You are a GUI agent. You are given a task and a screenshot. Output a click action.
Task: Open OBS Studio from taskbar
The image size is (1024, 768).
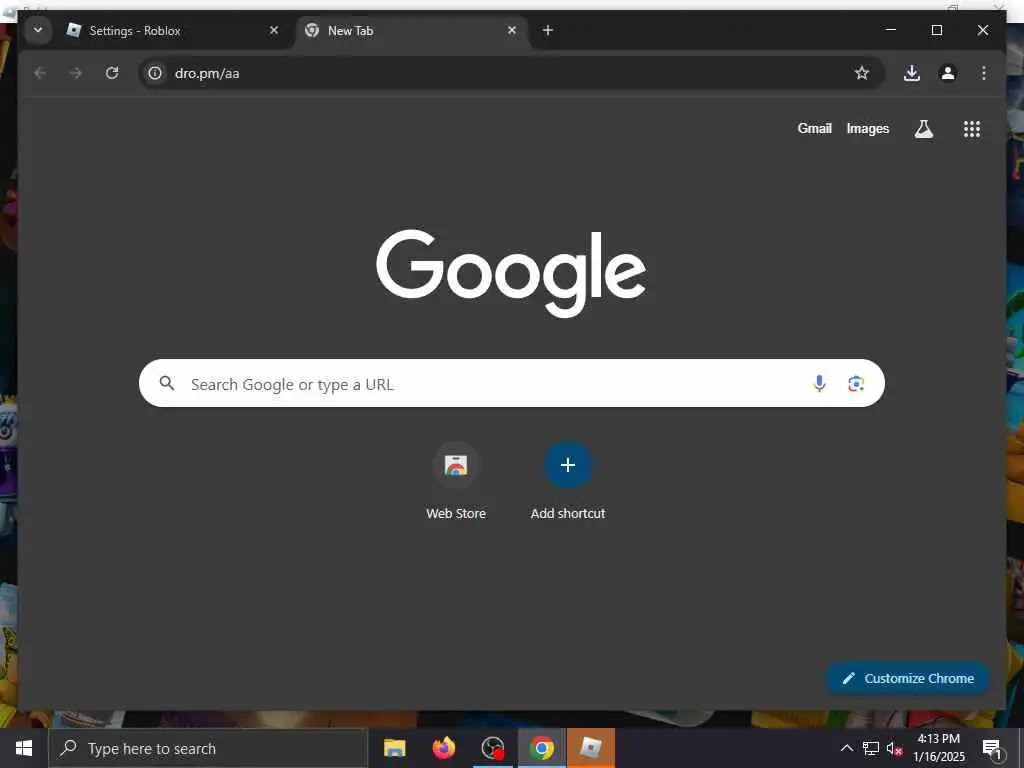coord(493,748)
